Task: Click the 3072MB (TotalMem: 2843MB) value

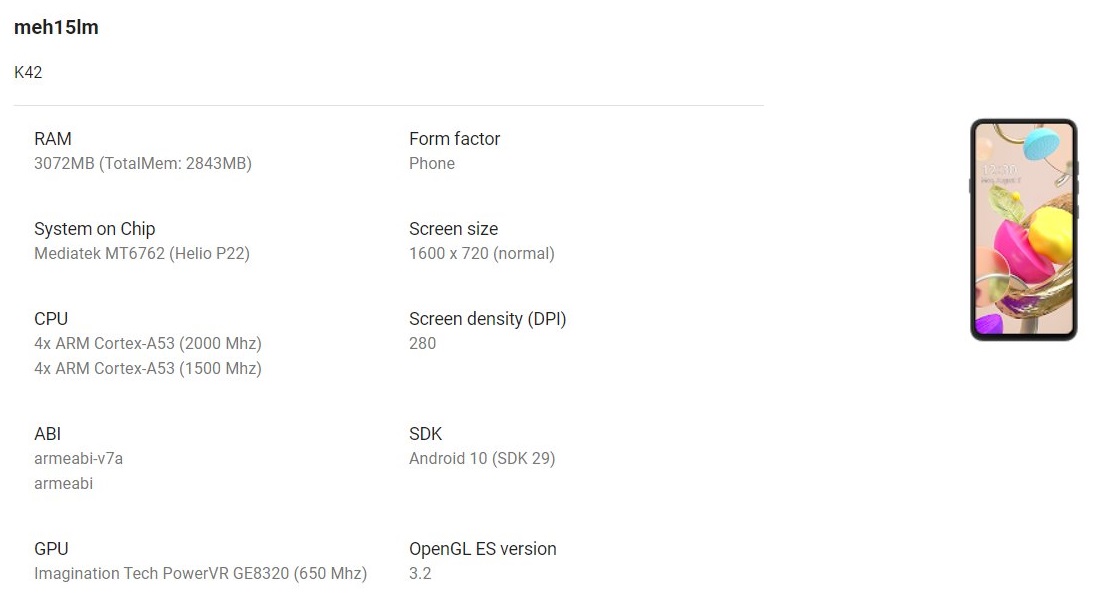Action: coord(143,164)
